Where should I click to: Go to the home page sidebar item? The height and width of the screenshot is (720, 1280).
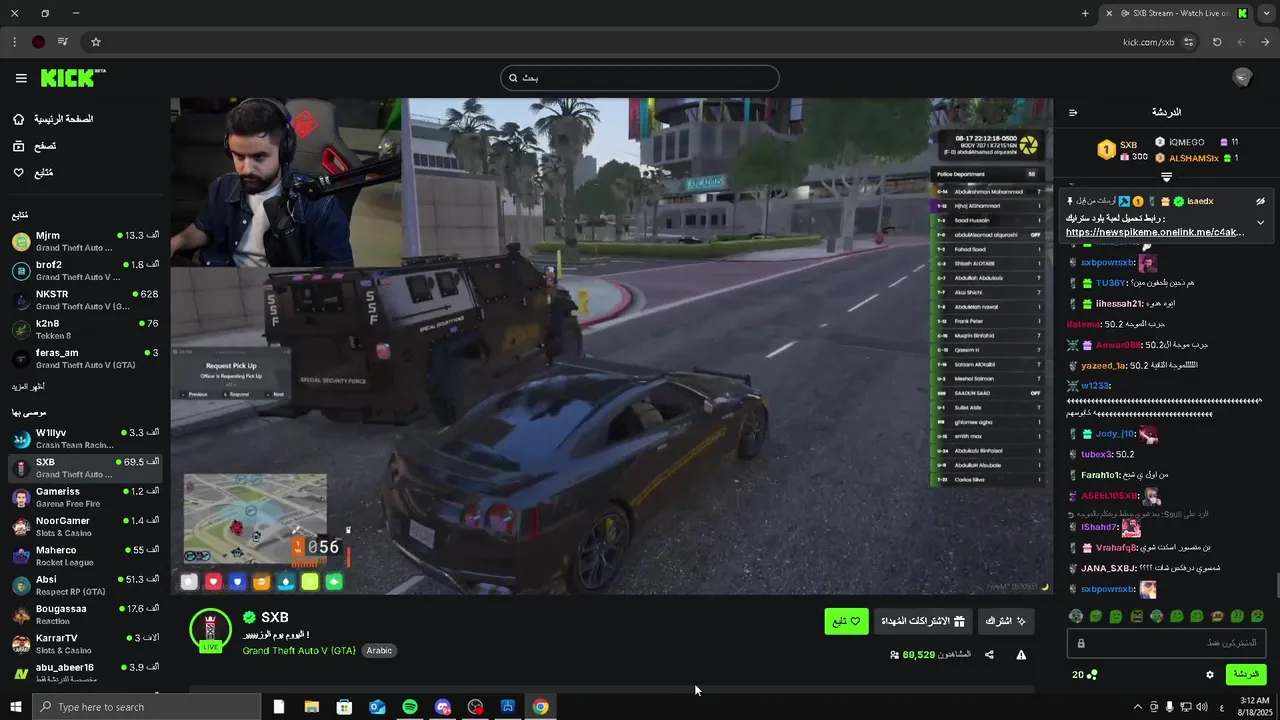pos(55,119)
